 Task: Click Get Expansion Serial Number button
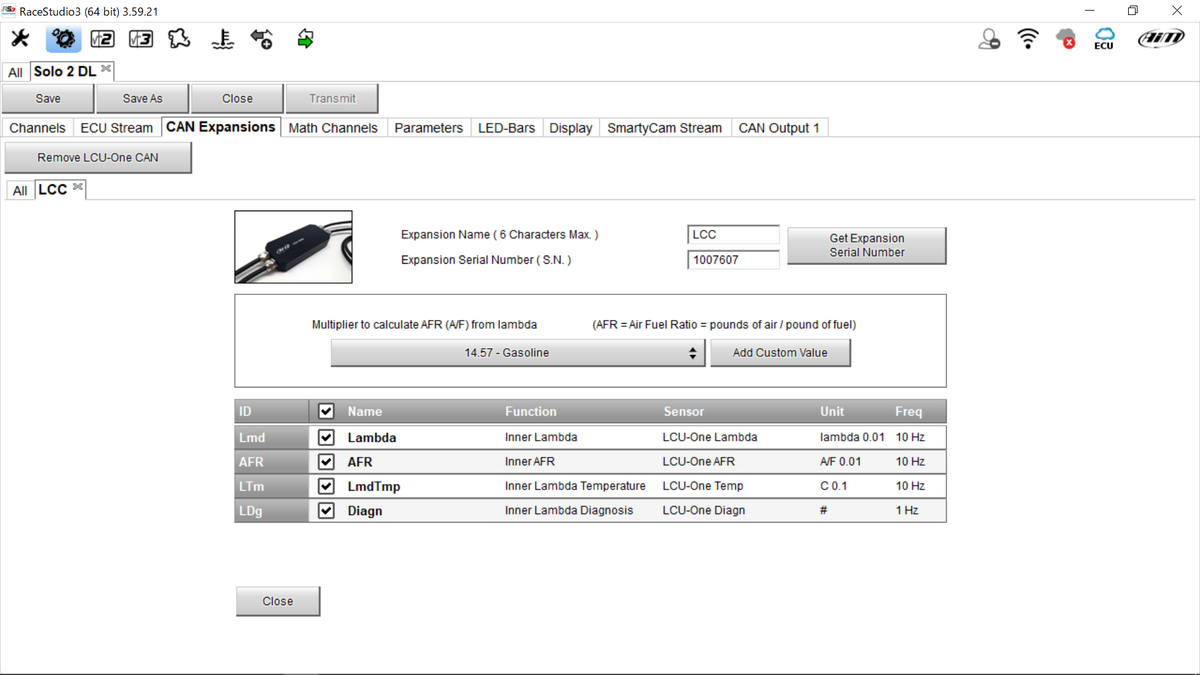tap(867, 246)
